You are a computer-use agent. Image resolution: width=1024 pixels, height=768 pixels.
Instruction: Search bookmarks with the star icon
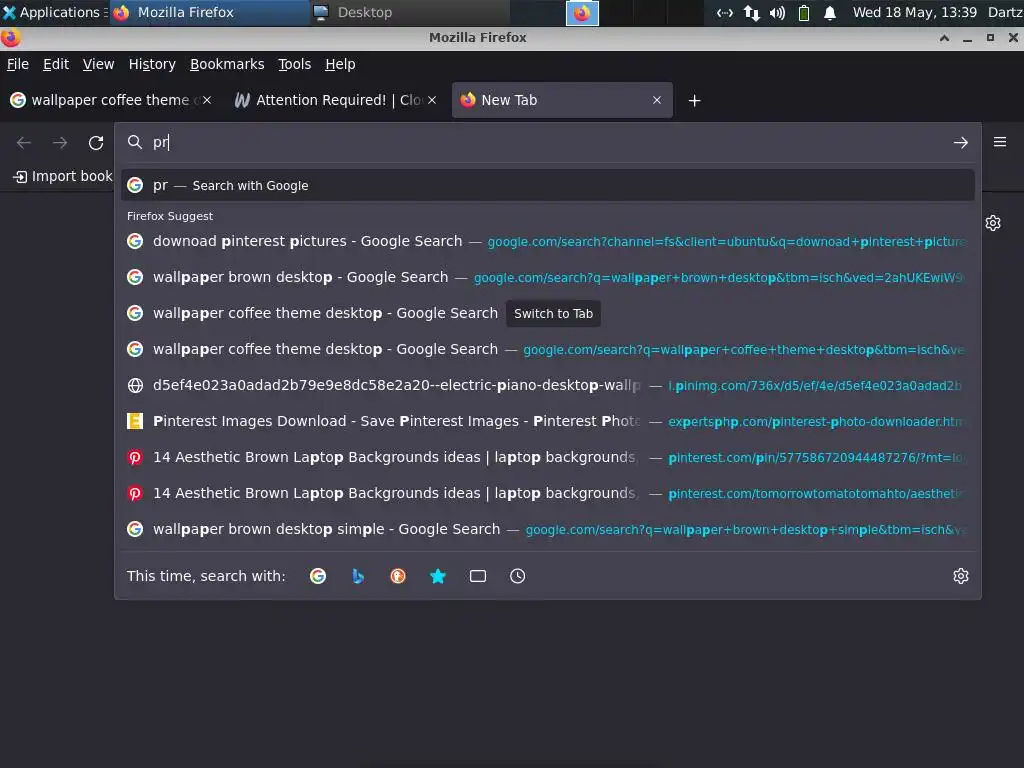click(x=438, y=576)
